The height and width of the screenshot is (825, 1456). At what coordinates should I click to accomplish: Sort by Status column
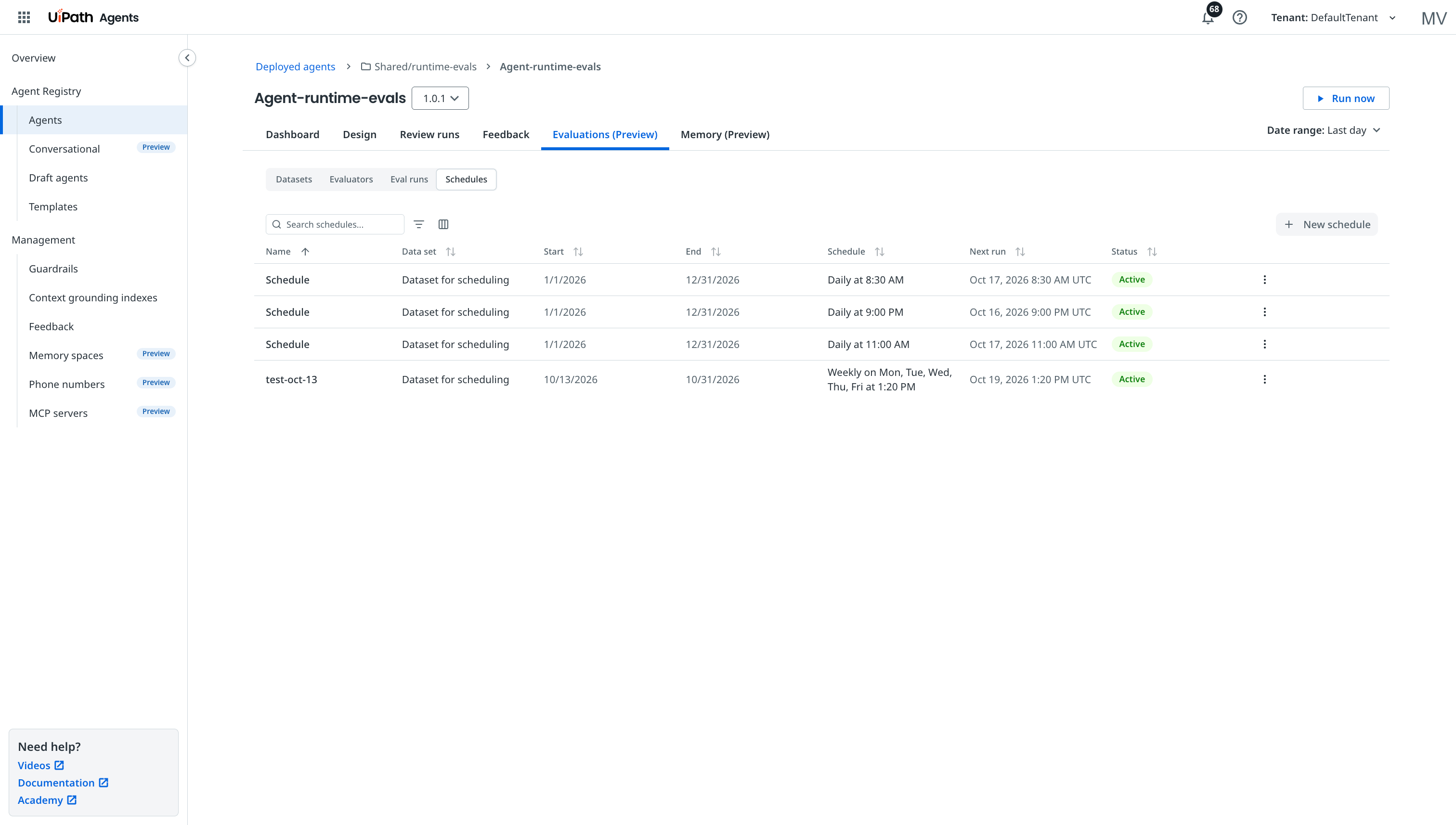pyautogui.click(x=1152, y=252)
